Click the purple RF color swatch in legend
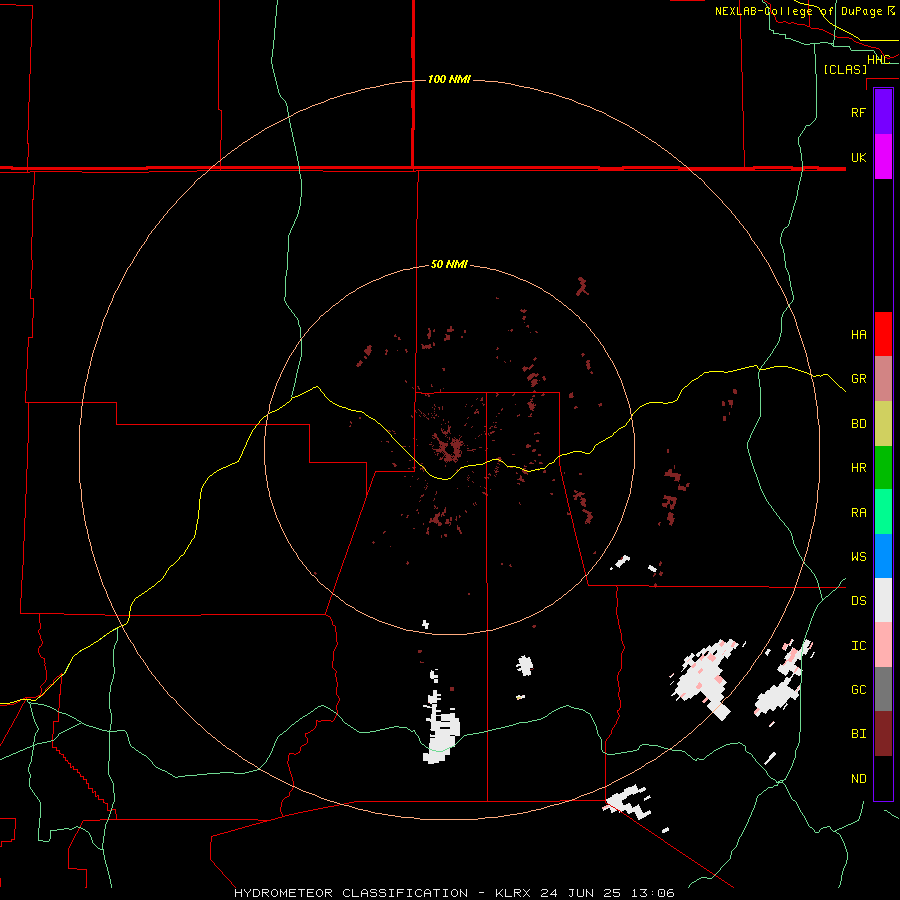Viewport: 900px width, 900px height. [883, 112]
